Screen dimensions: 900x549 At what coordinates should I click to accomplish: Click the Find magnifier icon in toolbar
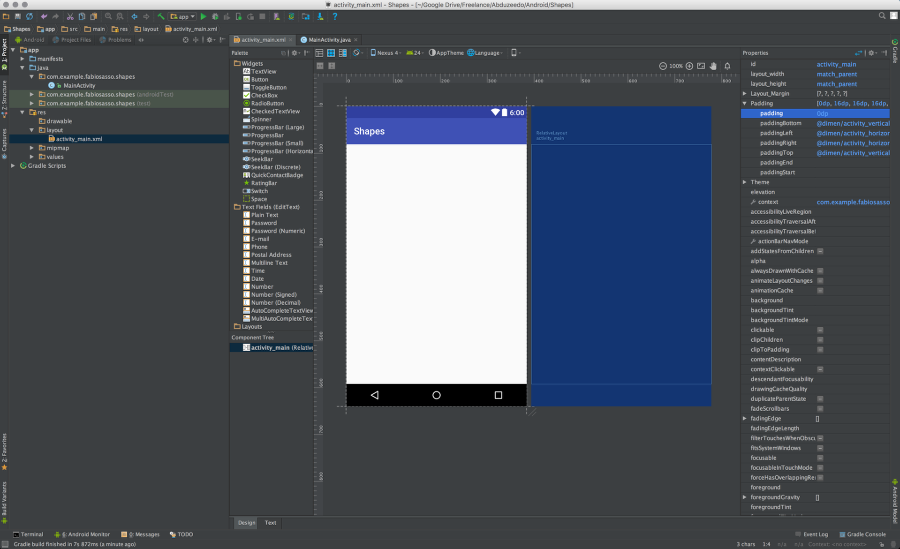click(x=108, y=17)
